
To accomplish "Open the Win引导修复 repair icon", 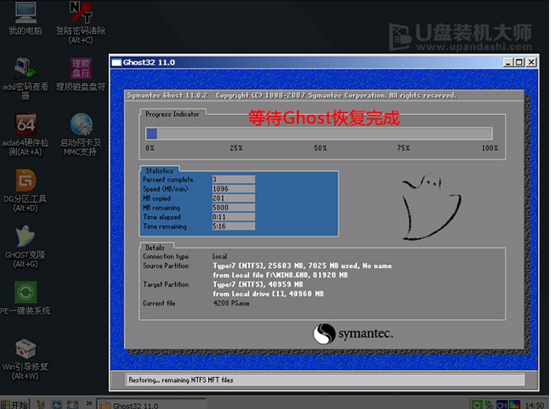I will [x=25, y=359].
